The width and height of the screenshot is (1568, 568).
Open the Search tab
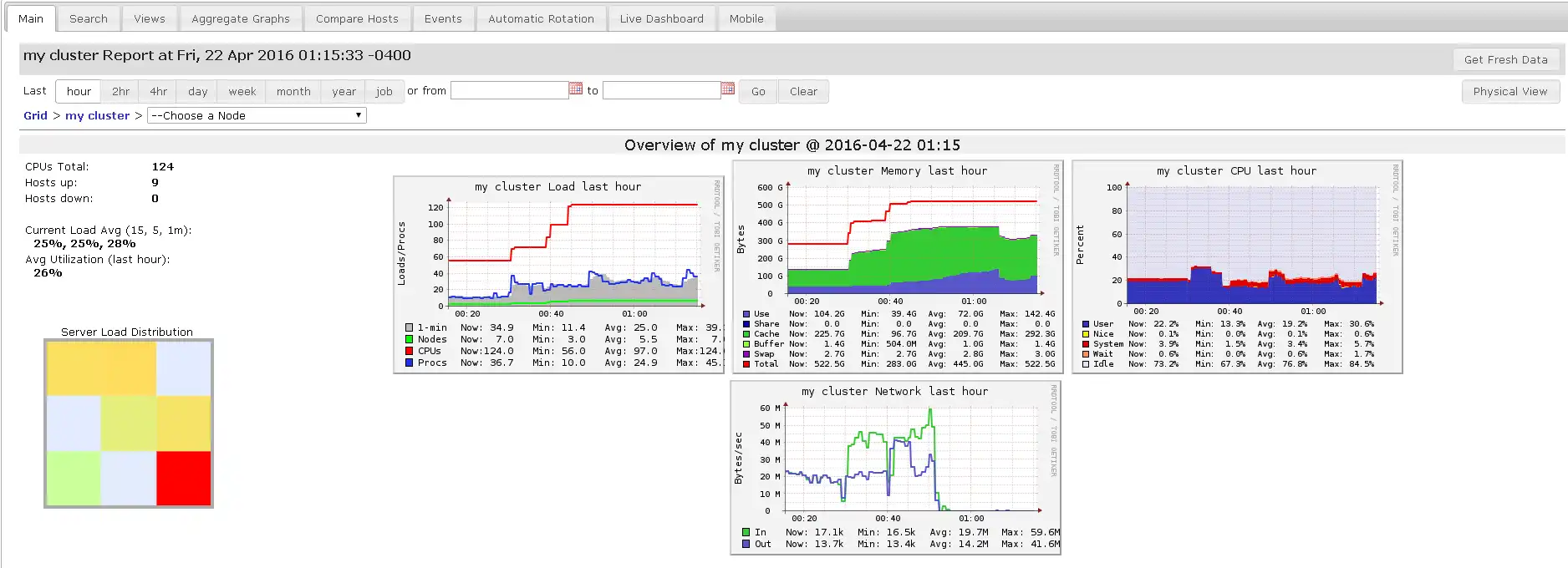pos(89,18)
